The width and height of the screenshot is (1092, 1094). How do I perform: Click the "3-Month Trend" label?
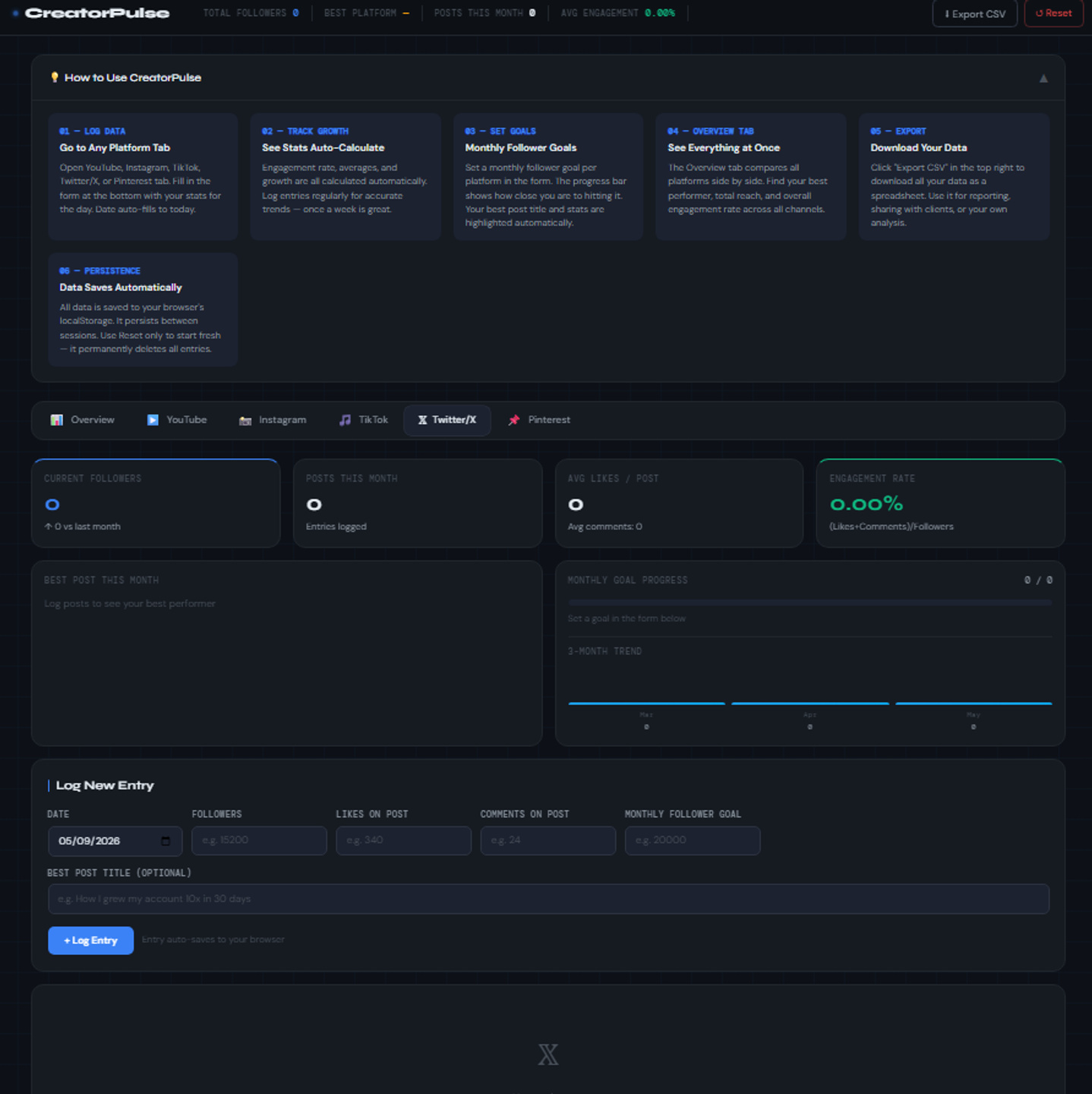tap(604, 651)
